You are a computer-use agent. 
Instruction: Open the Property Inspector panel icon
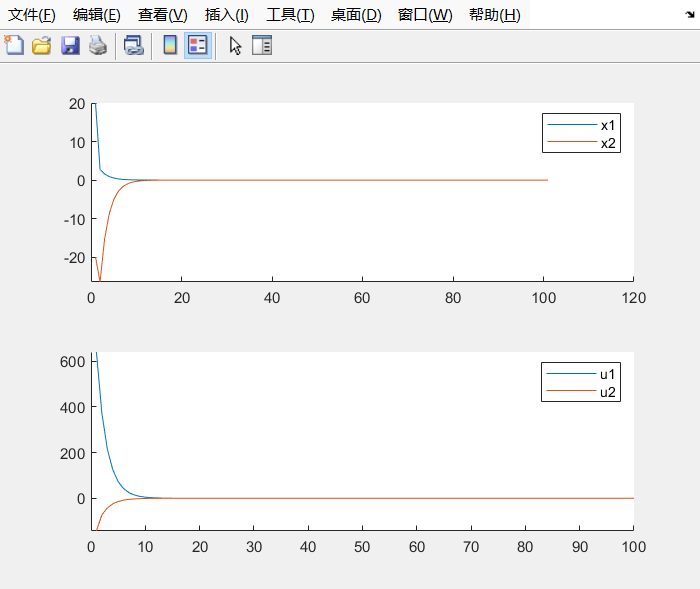pyautogui.click(x=262, y=45)
